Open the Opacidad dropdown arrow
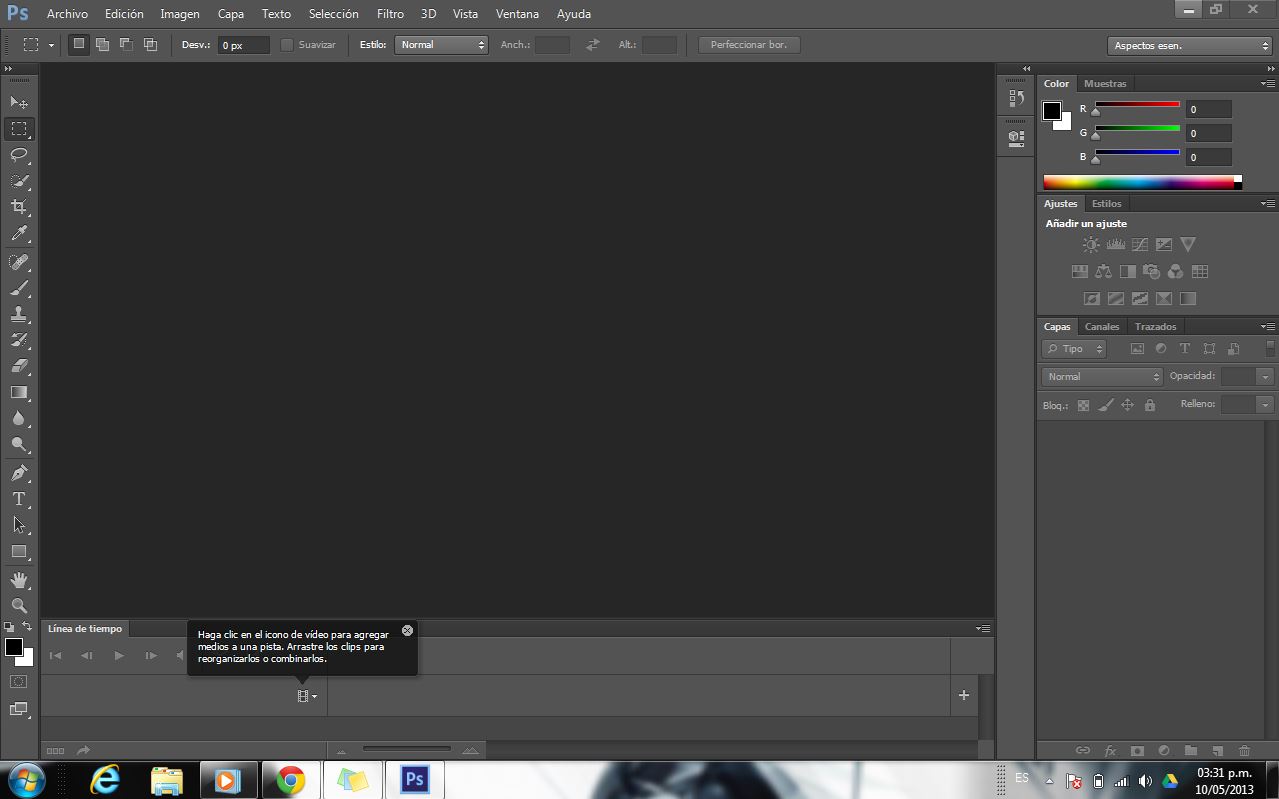Image resolution: width=1279 pixels, height=799 pixels. coord(1266,377)
